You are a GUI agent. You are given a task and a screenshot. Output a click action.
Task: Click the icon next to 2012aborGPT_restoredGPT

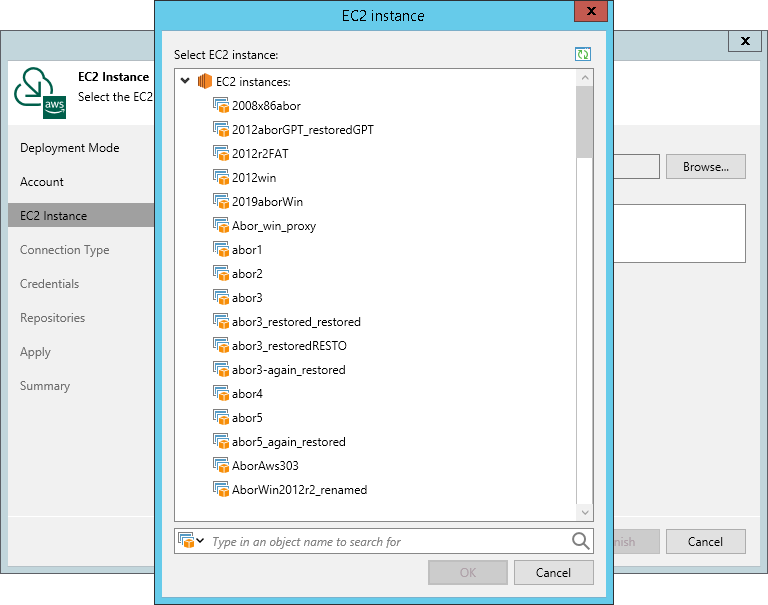221,129
